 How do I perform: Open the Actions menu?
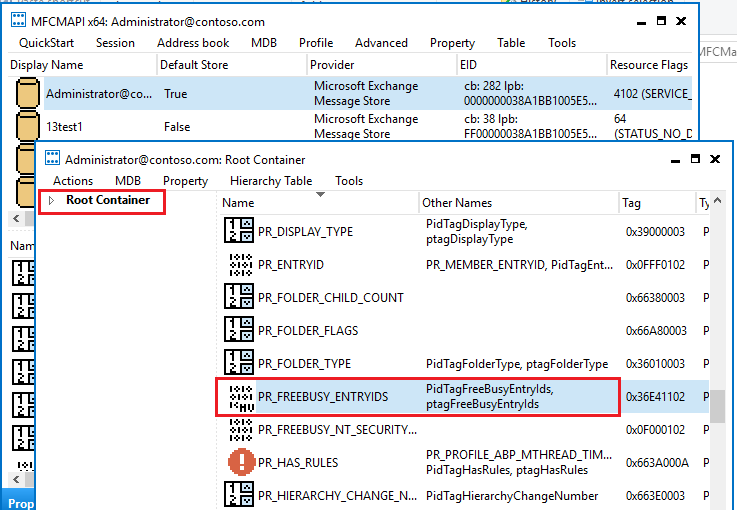pyautogui.click(x=73, y=181)
